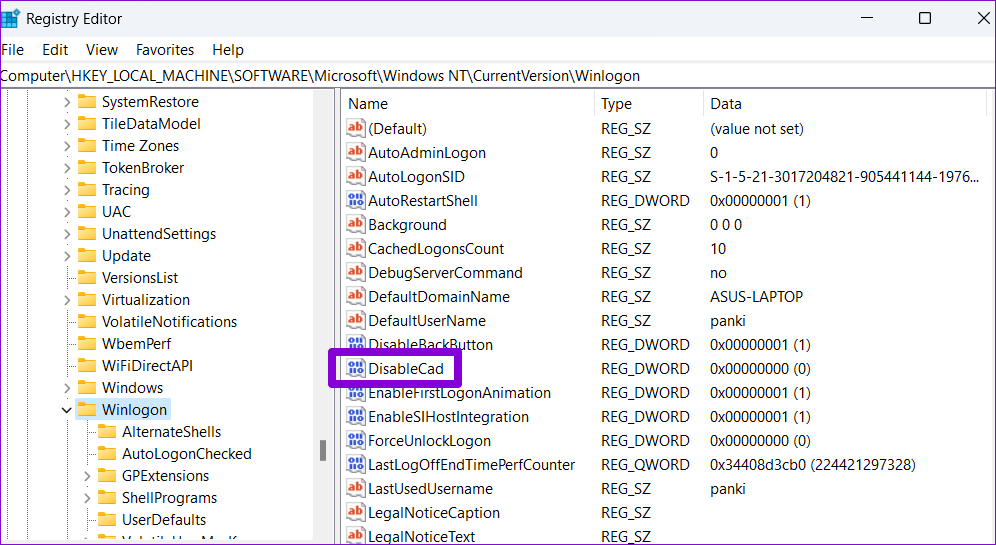The height and width of the screenshot is (545, 996).
Task: Select the UserDefaults subkey
Action: [164, 520]
